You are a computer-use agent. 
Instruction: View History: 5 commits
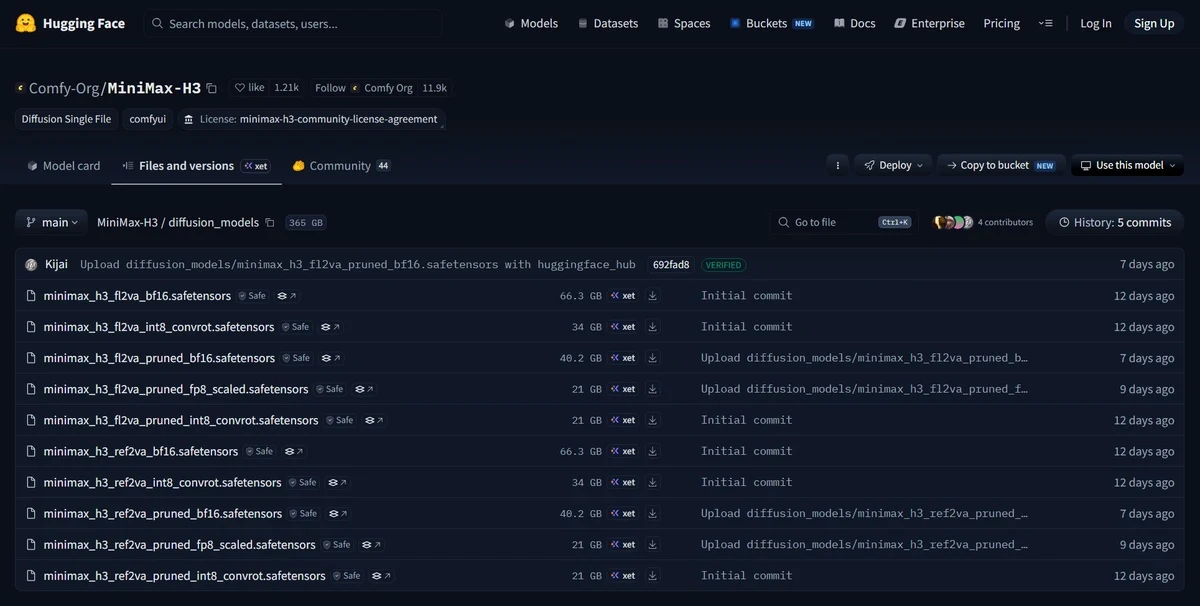pos(1115,222)
